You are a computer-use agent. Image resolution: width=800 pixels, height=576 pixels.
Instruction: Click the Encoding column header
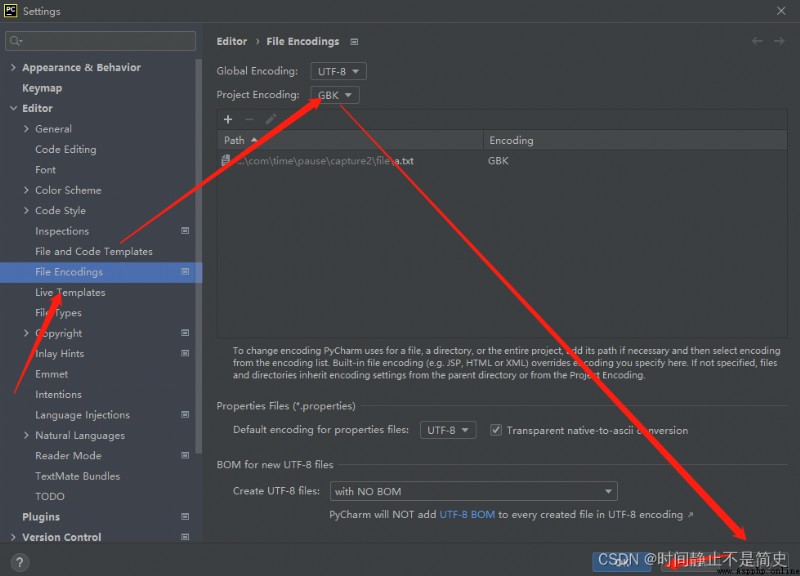click(x=635, y=140)
